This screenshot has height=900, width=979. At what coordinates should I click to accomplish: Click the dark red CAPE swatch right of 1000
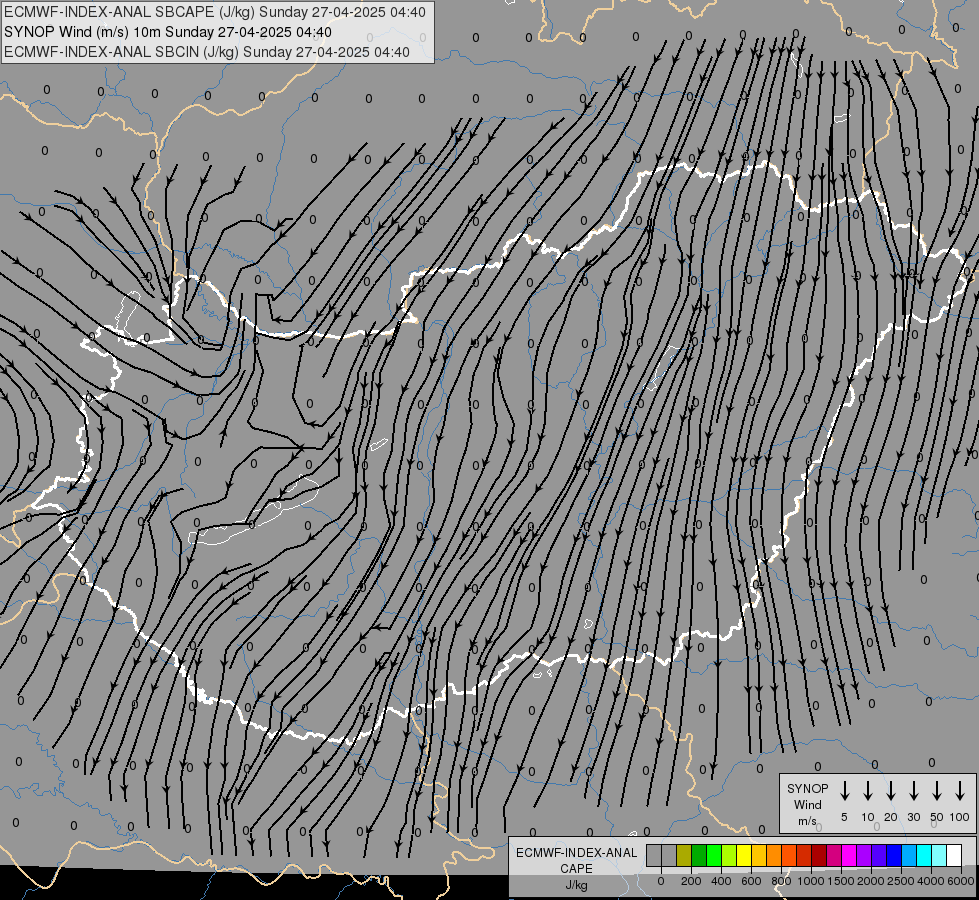click(x=819, y=855)
